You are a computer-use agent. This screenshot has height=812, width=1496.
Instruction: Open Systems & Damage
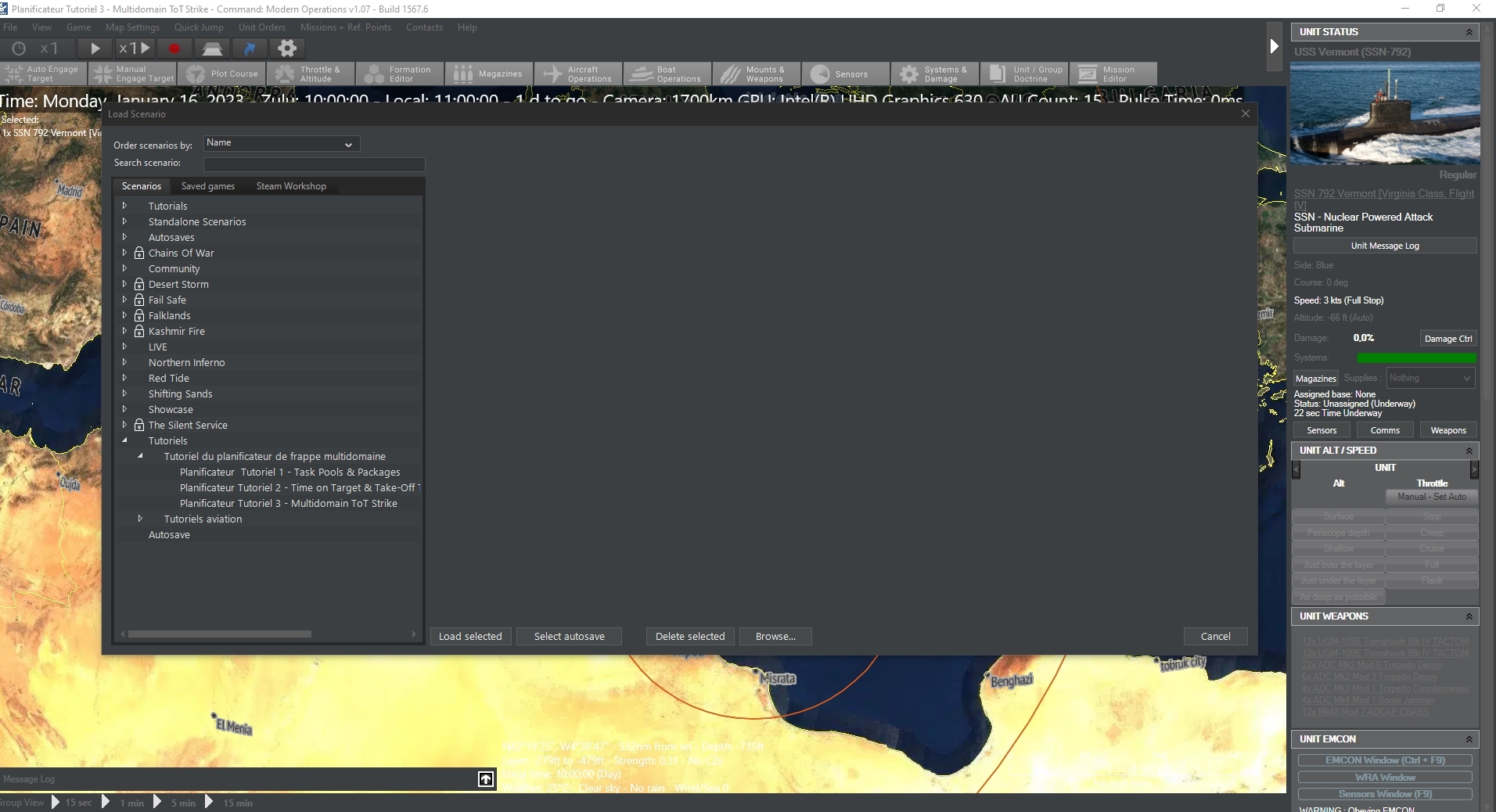coord(936,74)
